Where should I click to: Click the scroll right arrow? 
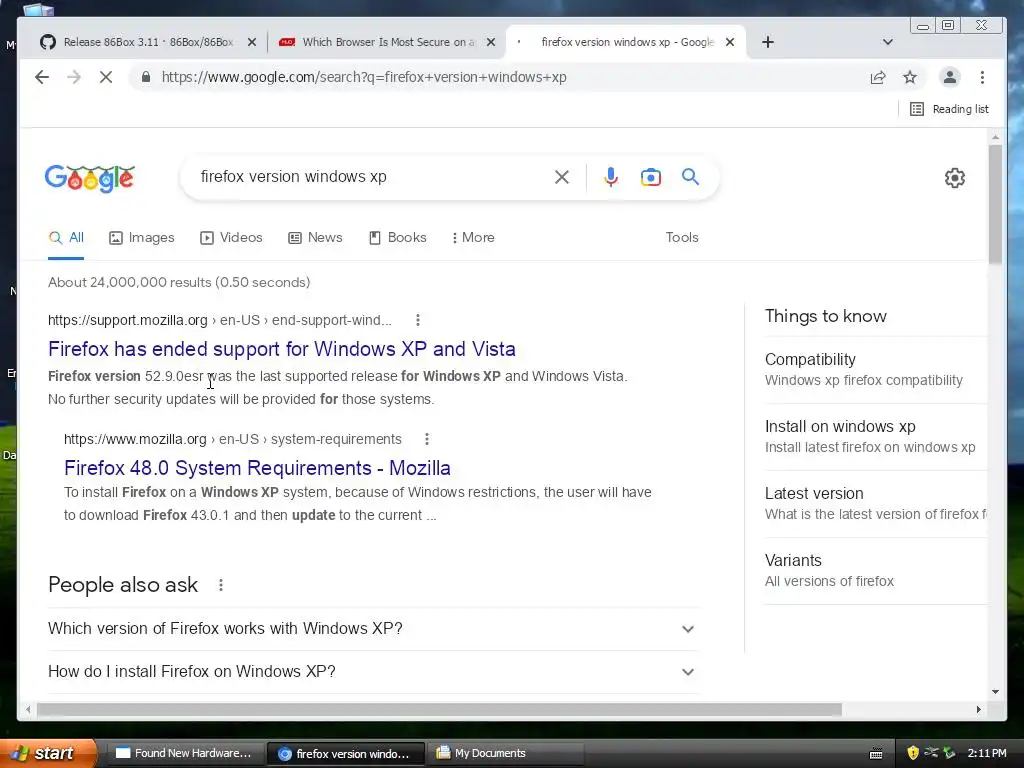tap(978, 709)
